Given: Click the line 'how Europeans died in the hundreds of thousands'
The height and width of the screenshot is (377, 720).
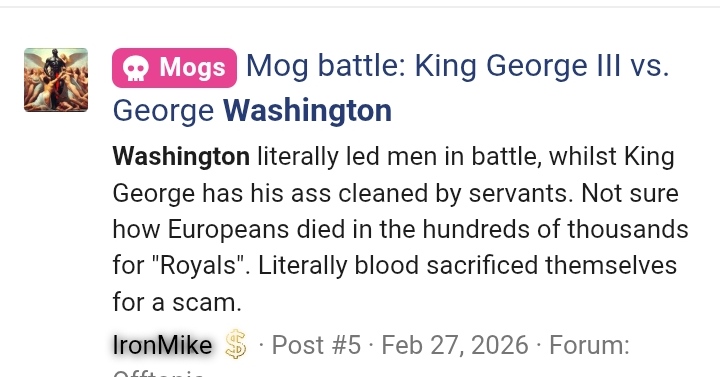Looking at the screenshot, I should (400, 229).
